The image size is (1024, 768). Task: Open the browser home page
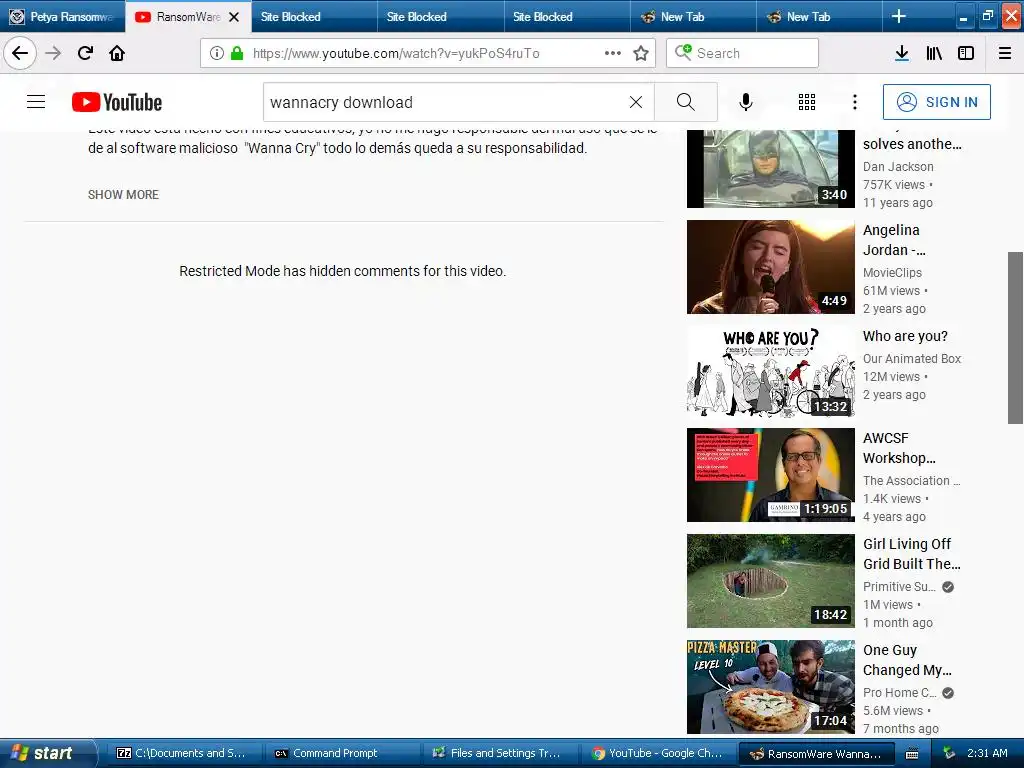117,53
